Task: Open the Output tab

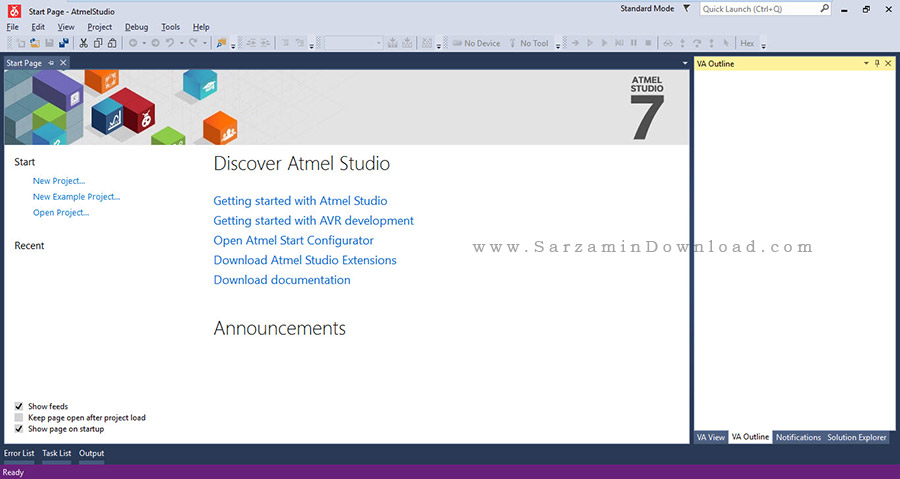Action: coord(92,453)
